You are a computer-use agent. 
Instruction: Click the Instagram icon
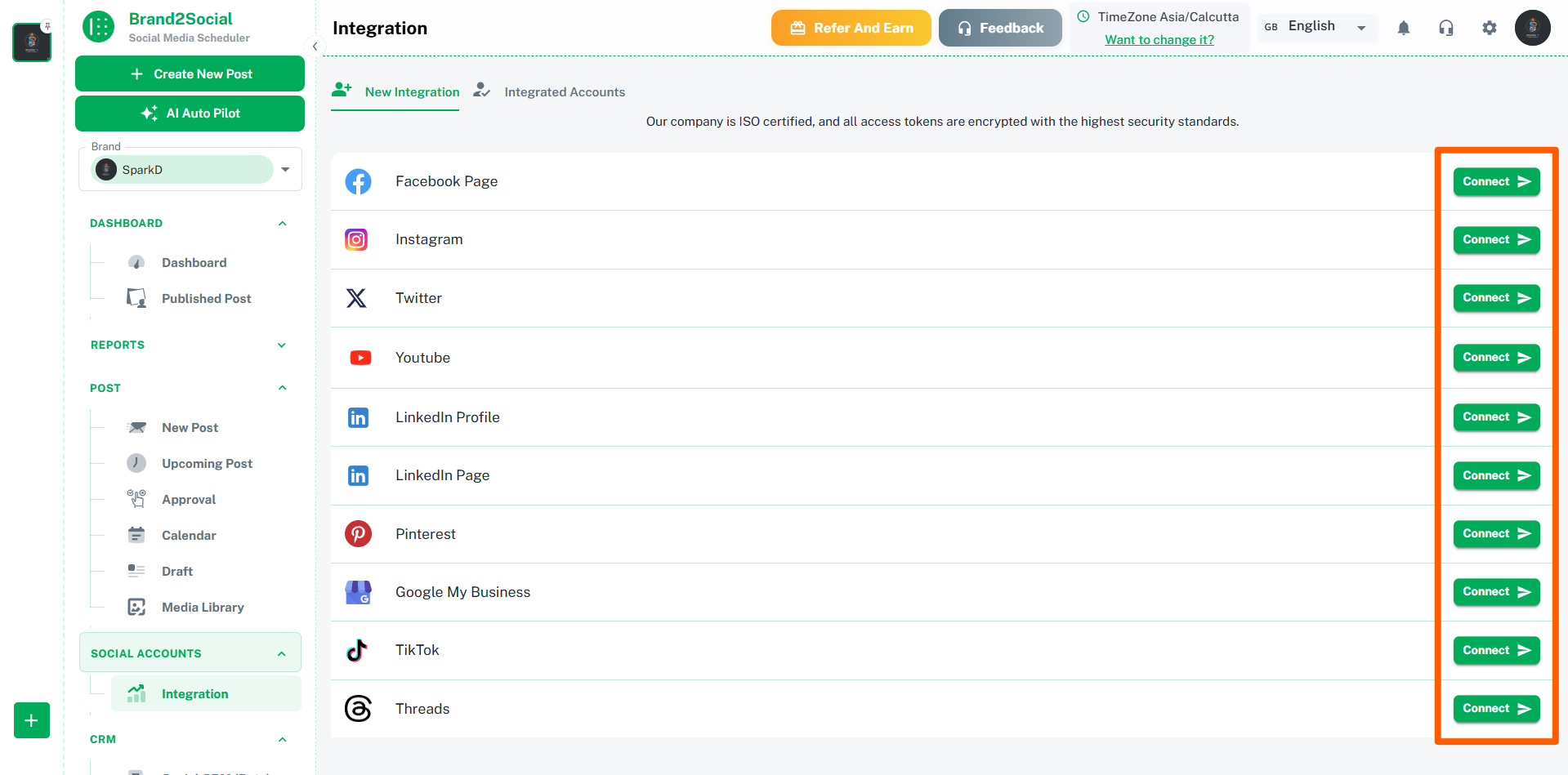(x=356, y=239)
